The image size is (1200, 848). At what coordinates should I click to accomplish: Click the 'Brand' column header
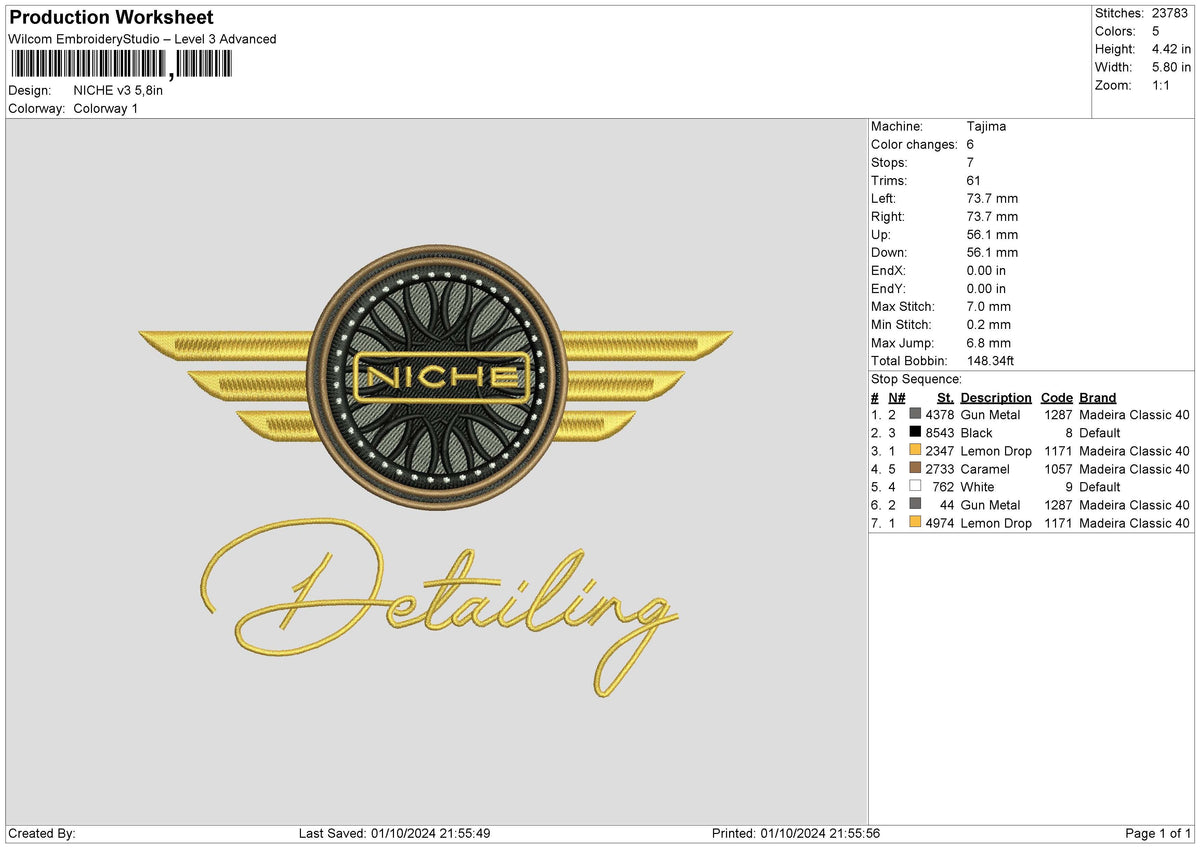tap(1098, 397)
